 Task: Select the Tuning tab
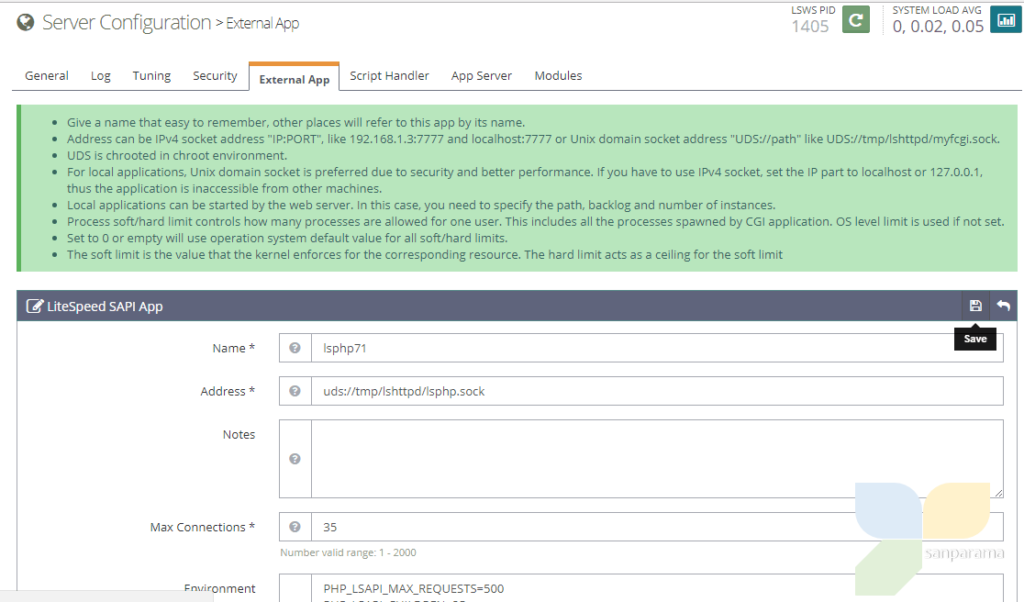click(x=152, y=76)
